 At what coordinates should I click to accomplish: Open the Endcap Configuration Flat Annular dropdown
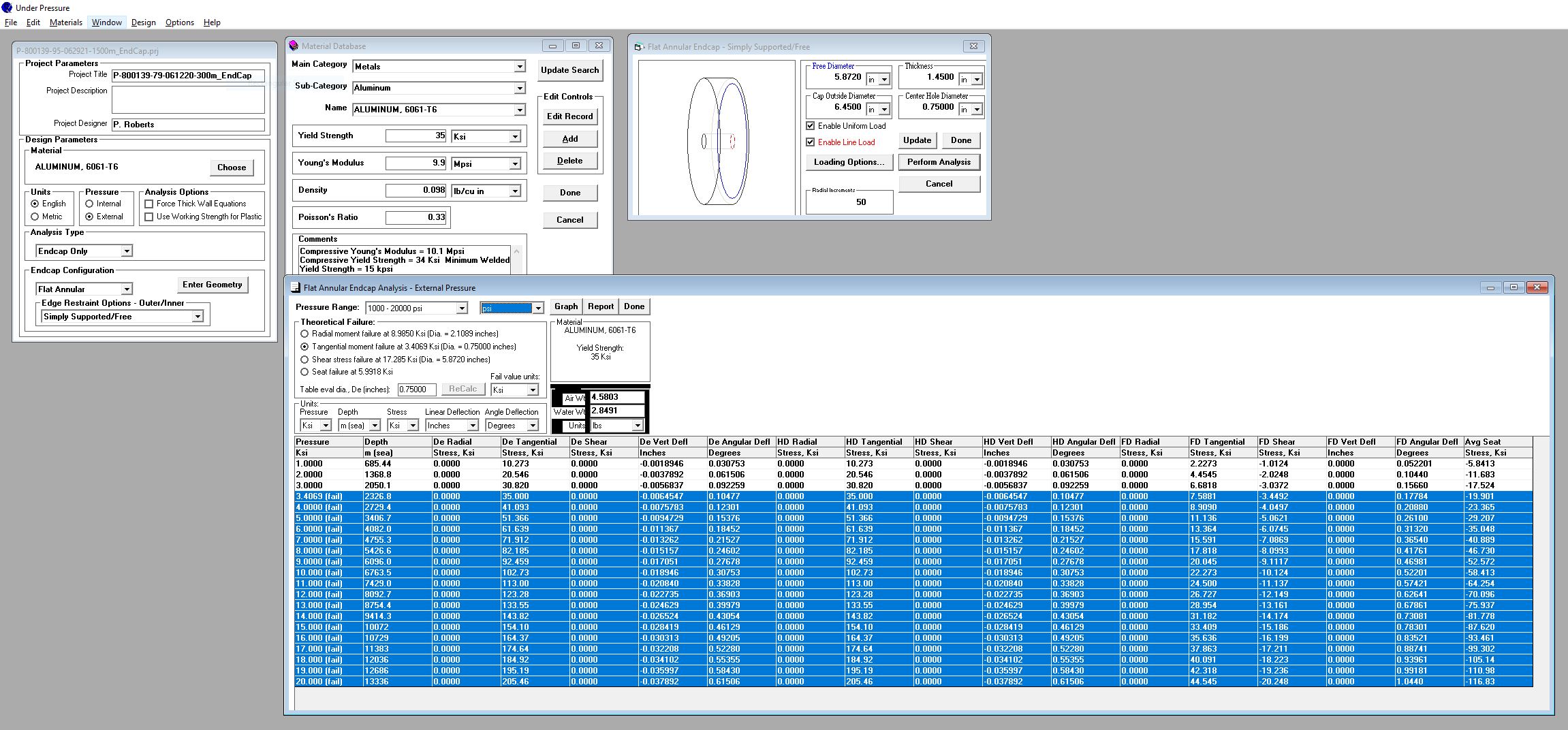(127, 289)
